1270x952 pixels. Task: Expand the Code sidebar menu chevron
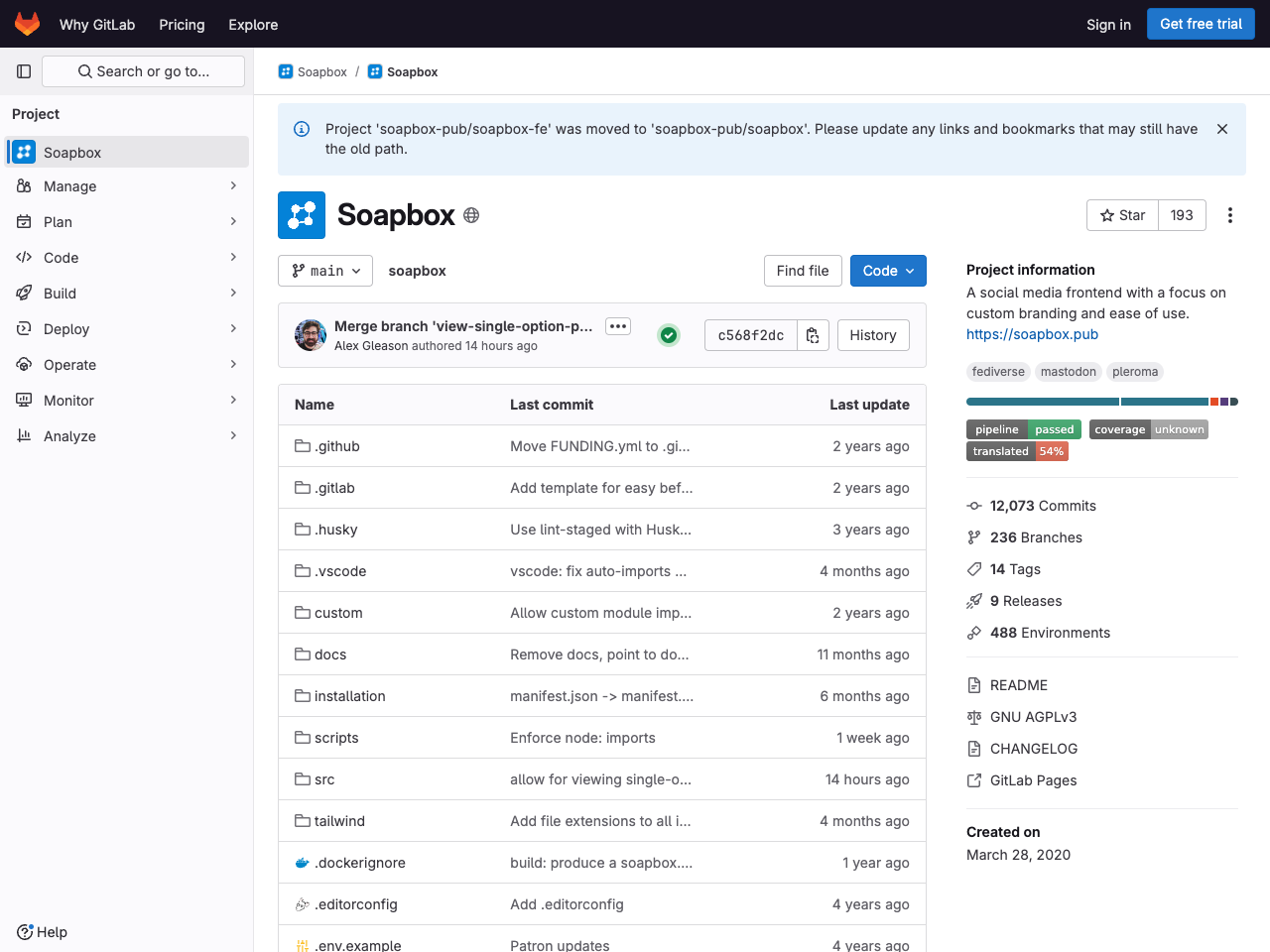pyautogui.click(x=233, y=258)
